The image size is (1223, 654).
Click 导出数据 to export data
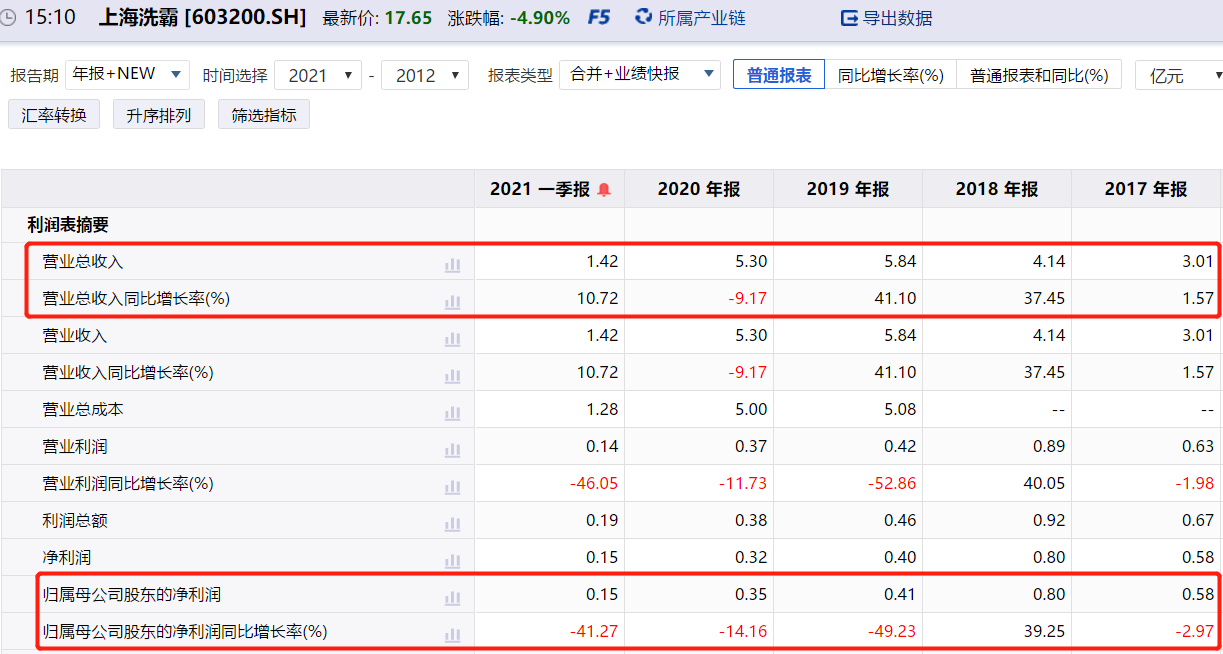point(886,18)
